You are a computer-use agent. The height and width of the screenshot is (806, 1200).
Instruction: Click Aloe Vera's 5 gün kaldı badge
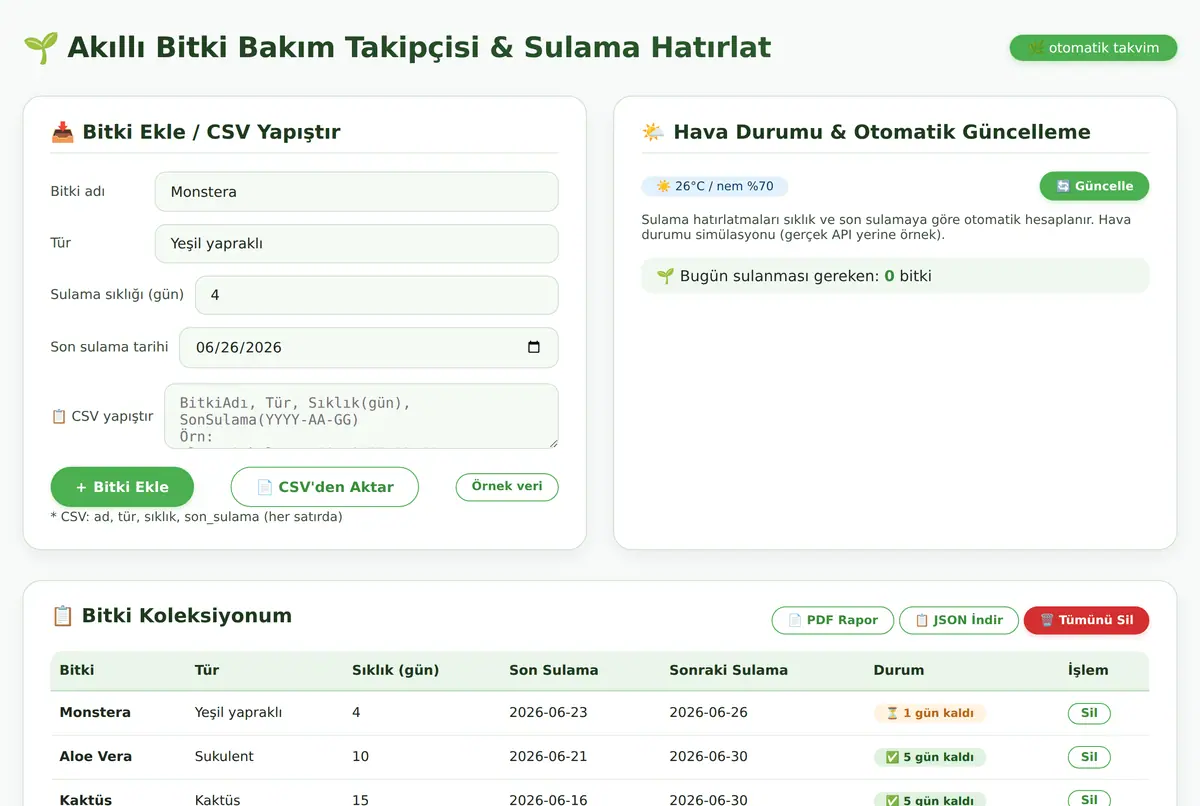[x=930, y=757]
